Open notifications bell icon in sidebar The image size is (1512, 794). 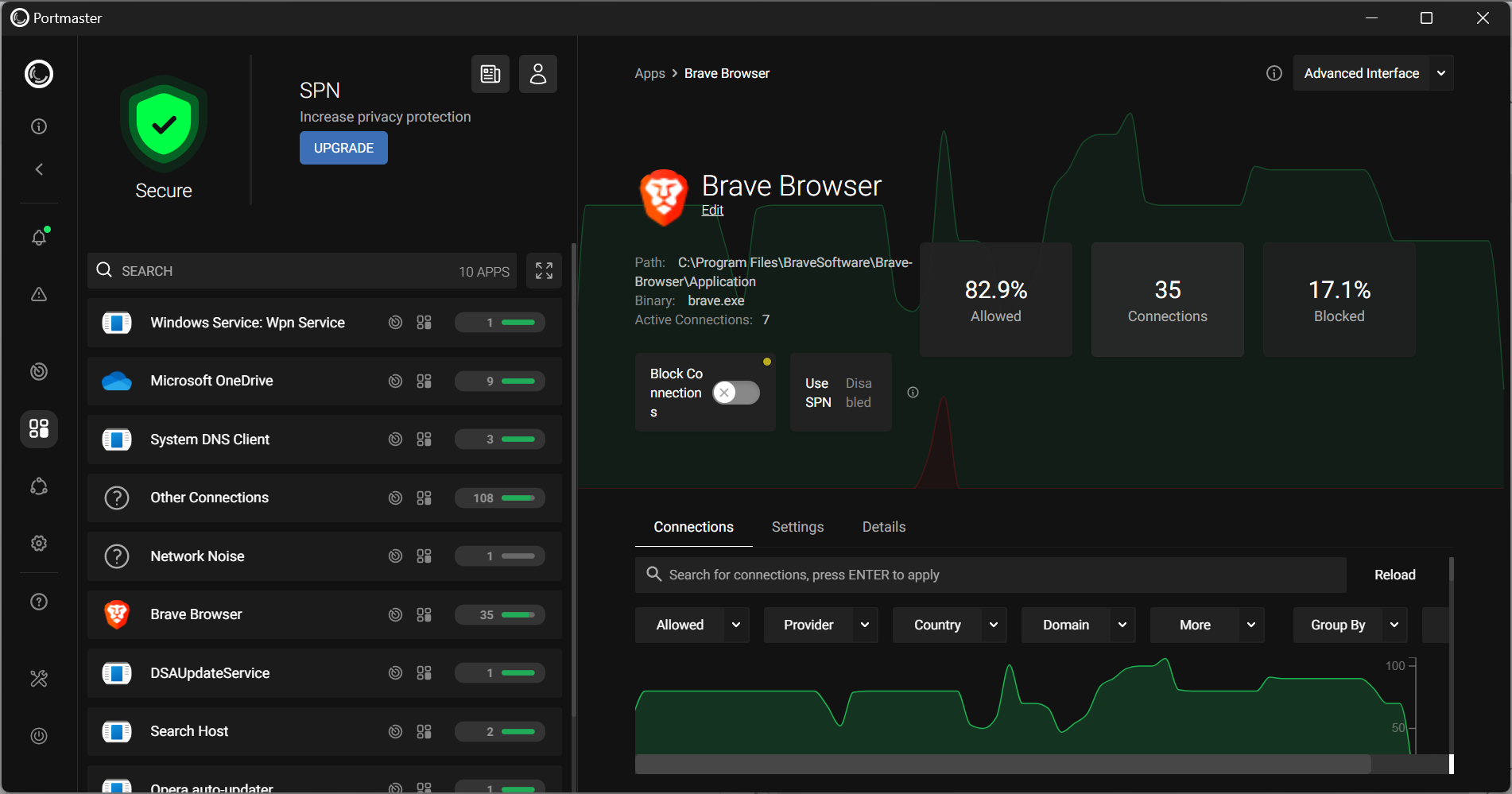click(x=39, y=237)
